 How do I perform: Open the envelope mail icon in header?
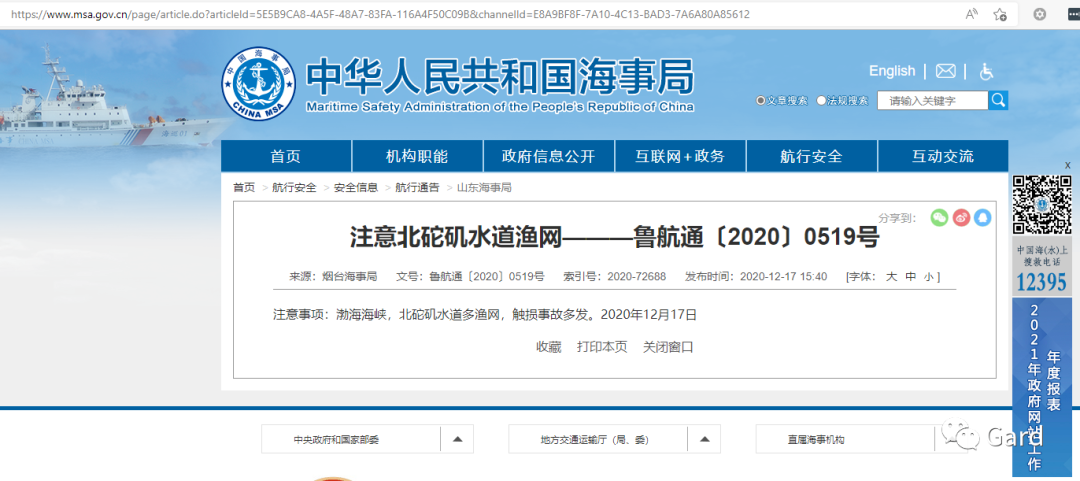(945, 71)
